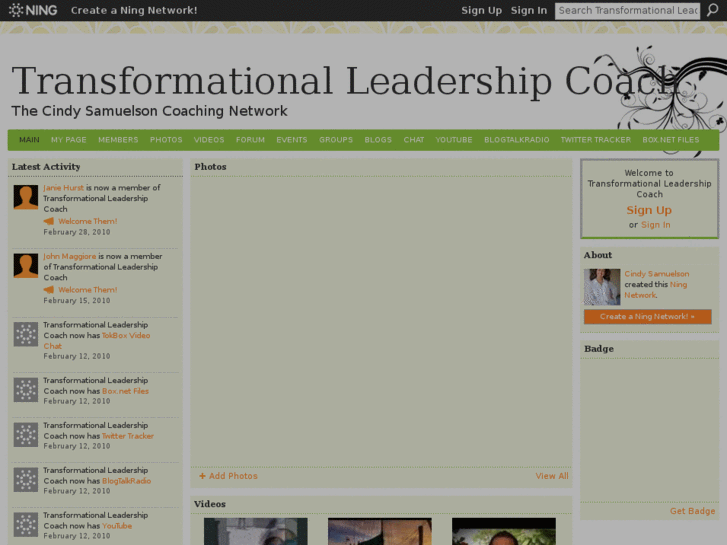The height and width of the screenshot is (545, 727).
Task: Switch to the Forum tab
Action: coord(250,140)
